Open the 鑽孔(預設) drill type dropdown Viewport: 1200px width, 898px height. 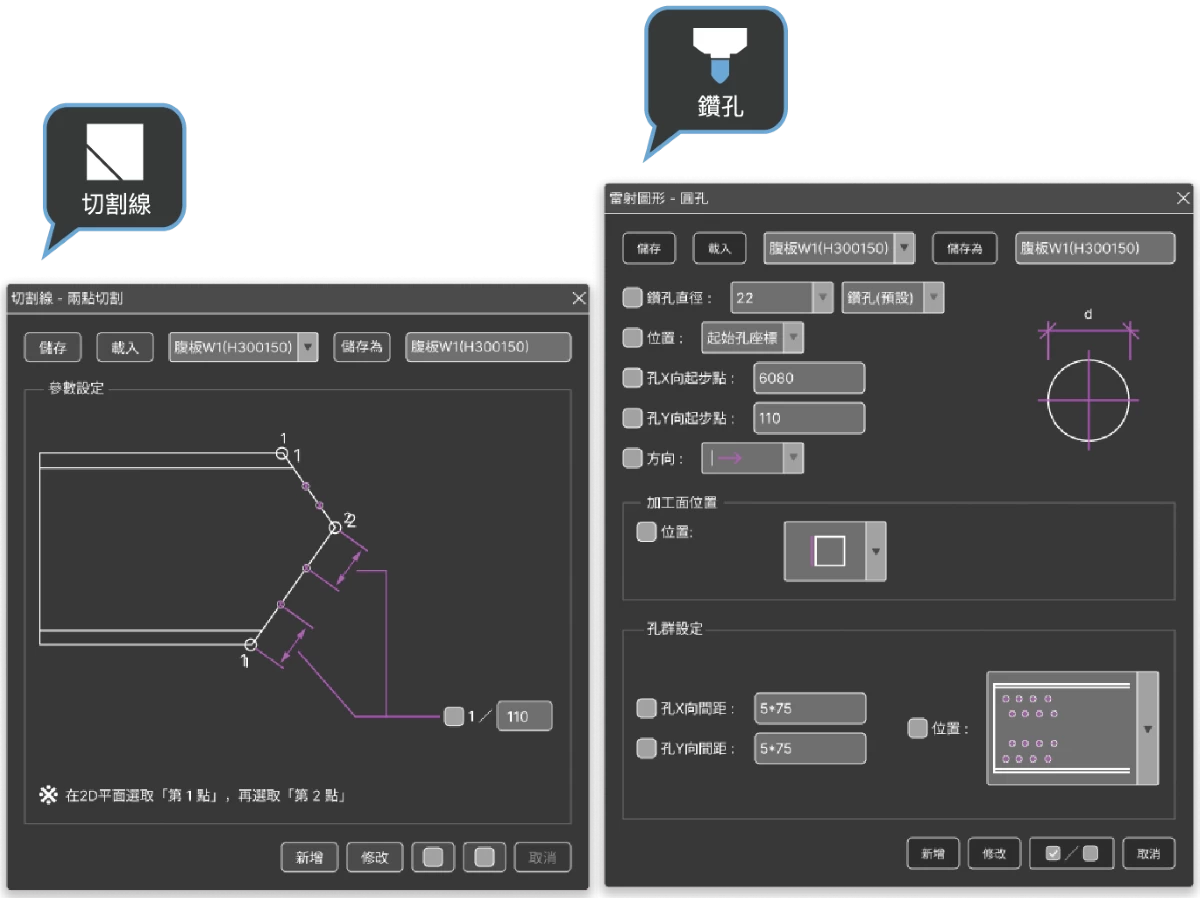(932, 298)
